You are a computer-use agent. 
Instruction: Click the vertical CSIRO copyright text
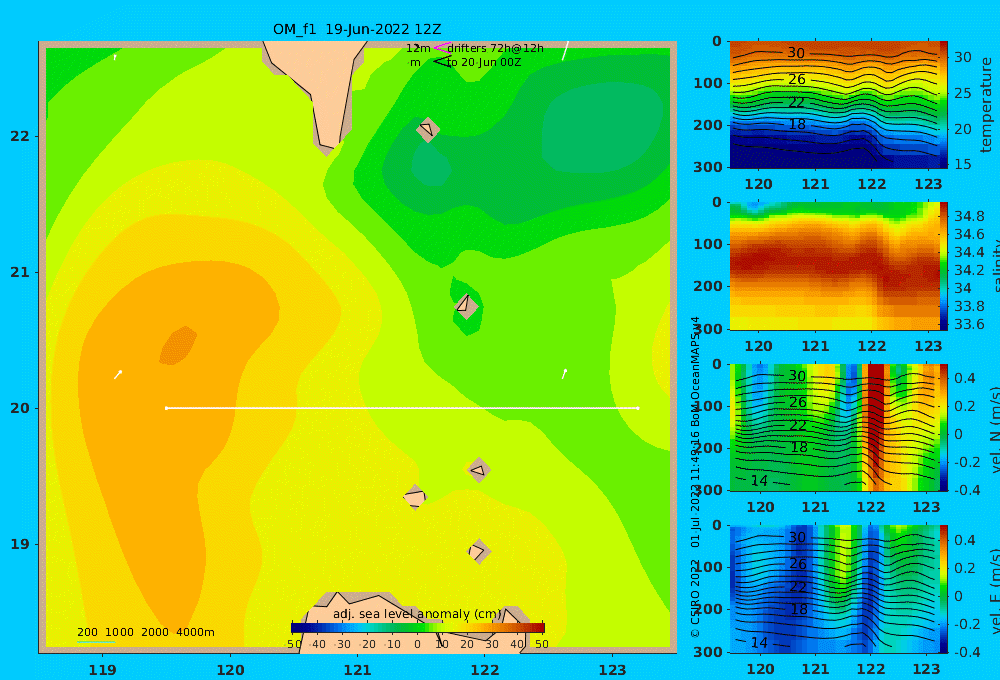[x=695, y=478]
